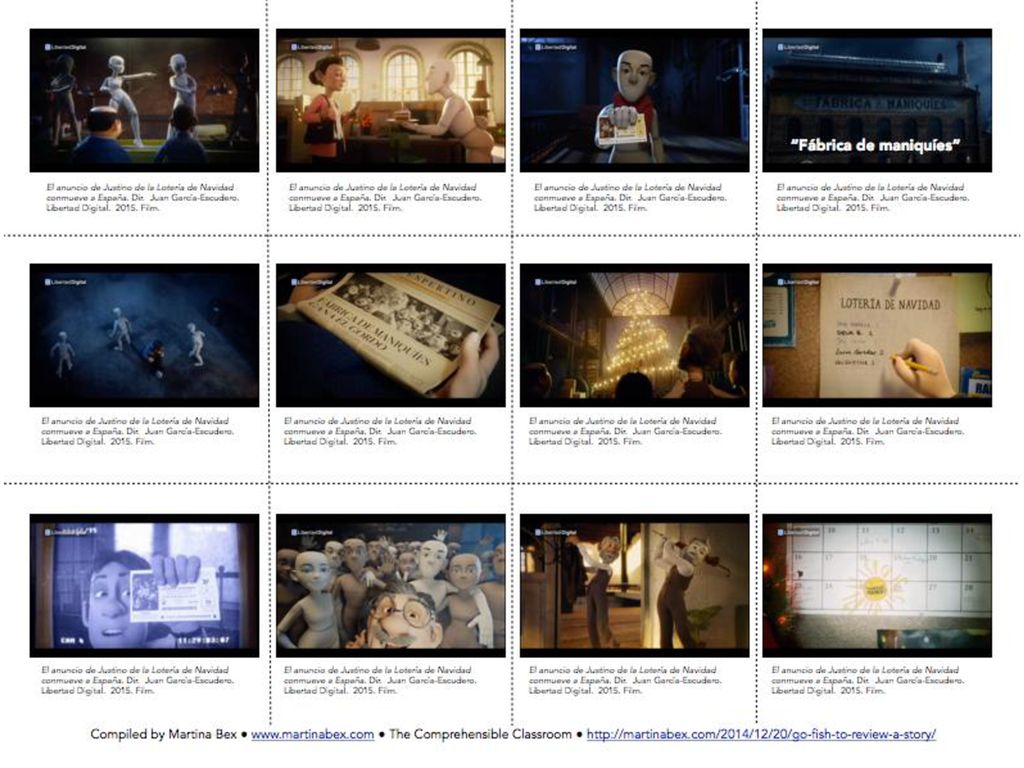Click the caption under the factory thumbnail
Viewport: 1024px width, 768px height.
pyautogui.click(x=872, y=197)
